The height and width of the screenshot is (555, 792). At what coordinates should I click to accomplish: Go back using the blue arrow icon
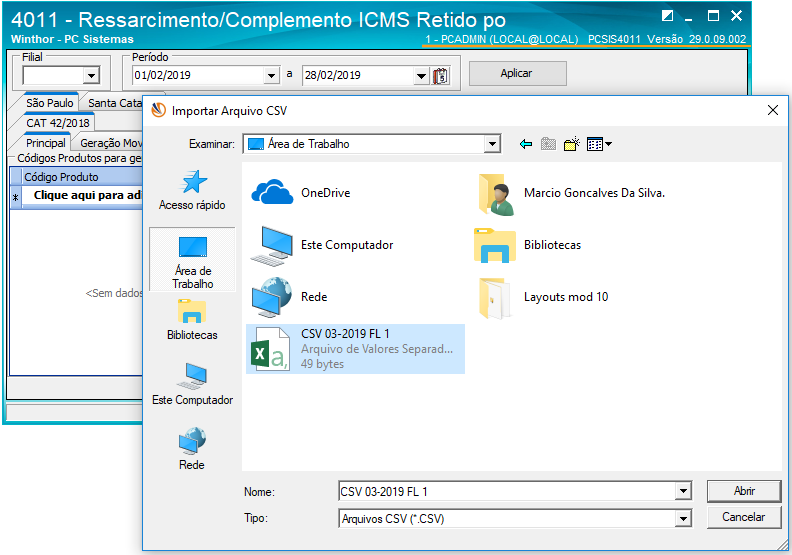526,144
